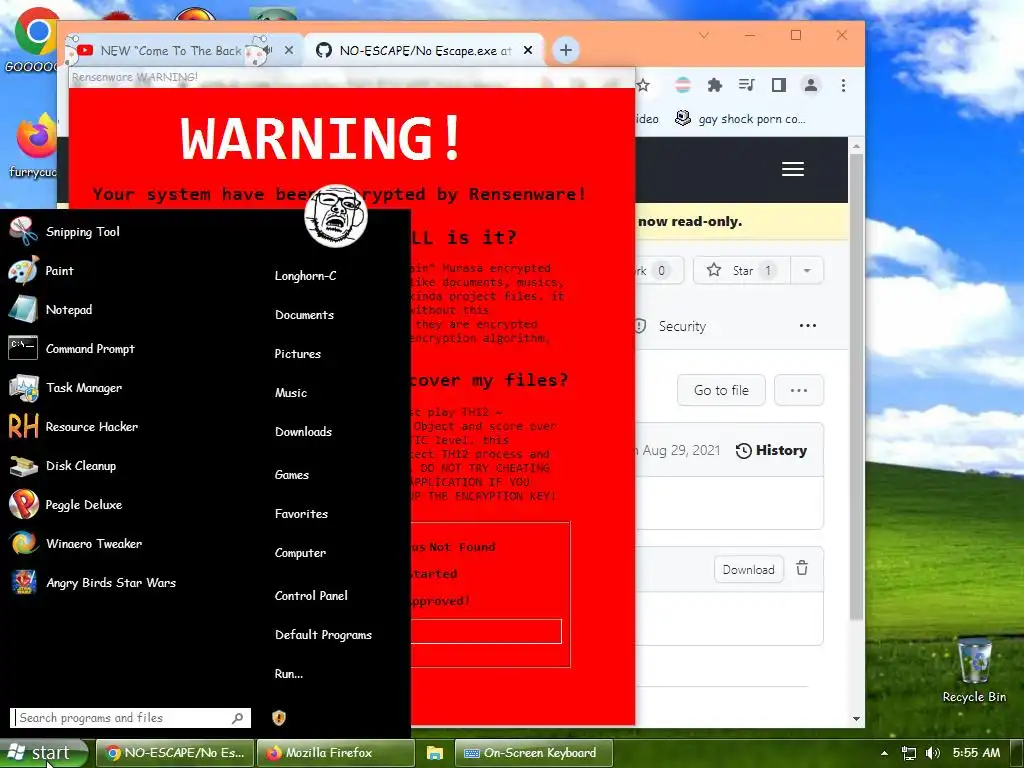This screenshot has height=768, width=1024.
Task: Switch to On-Screen Keyboard taskbar button
Action: 534,753
